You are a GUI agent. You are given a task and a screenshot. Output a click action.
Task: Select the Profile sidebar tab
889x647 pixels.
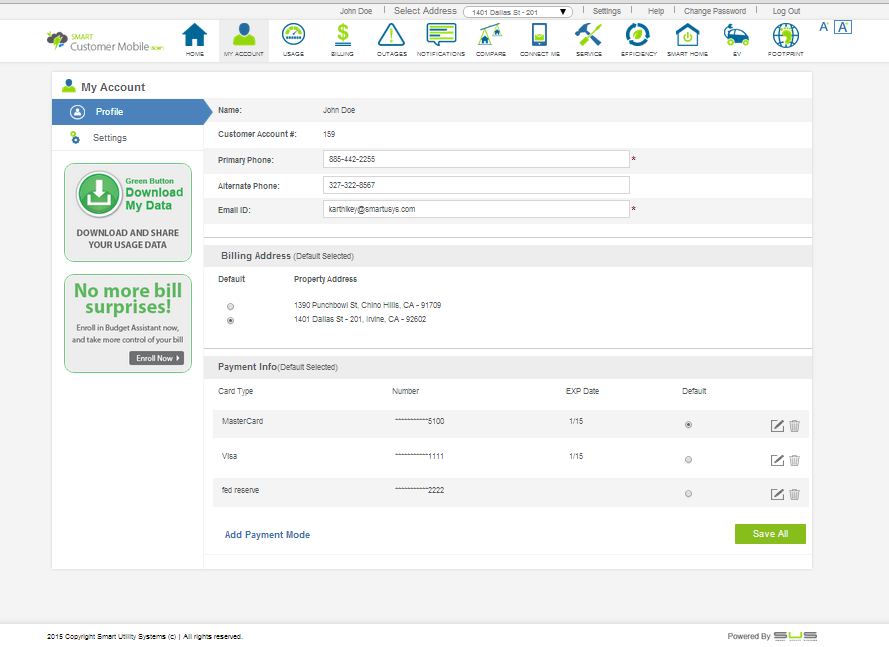tap(110, 112)
